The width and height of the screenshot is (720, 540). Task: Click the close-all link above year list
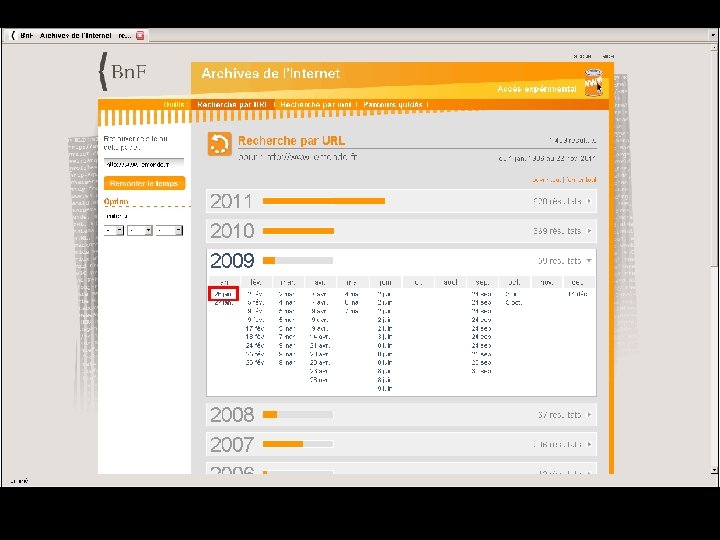tap(581, 180)
